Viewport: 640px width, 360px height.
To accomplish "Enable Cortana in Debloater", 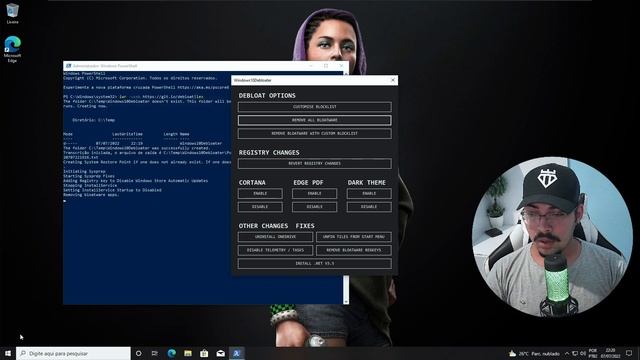I will [260, 193].
